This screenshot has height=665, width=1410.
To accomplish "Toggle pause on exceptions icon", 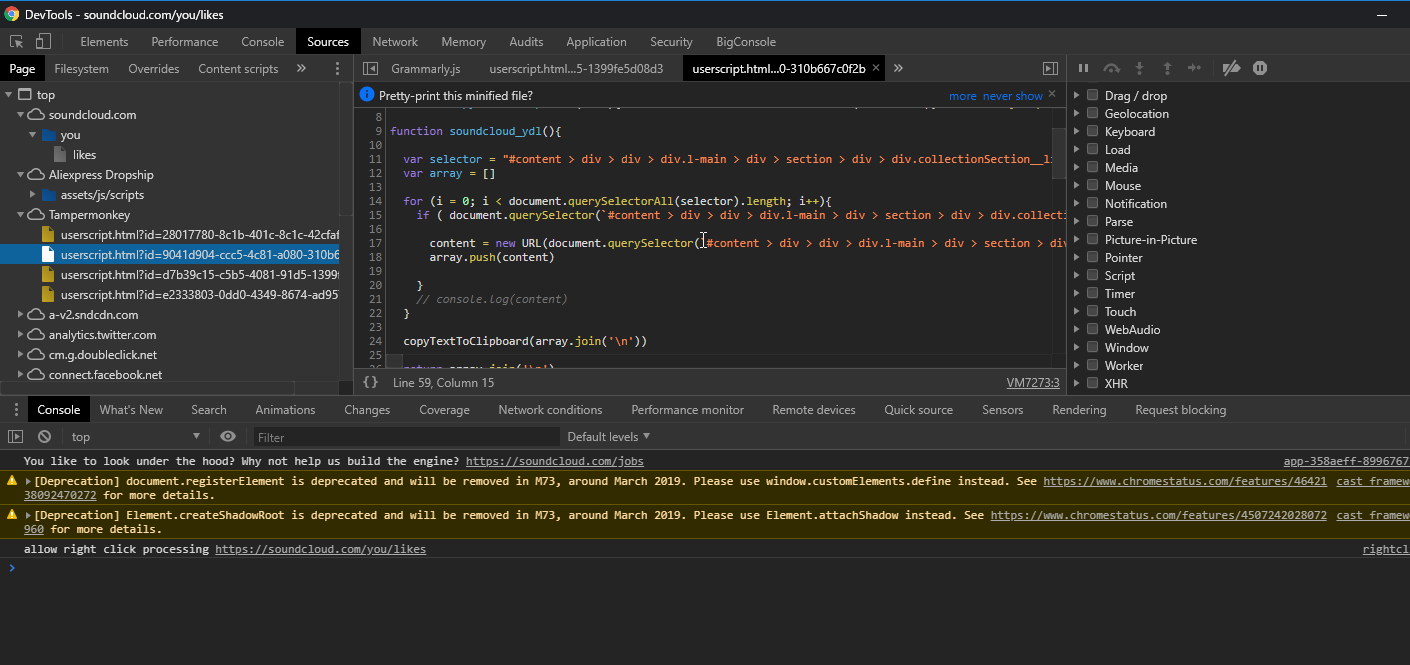I will tap(1260, 68).
